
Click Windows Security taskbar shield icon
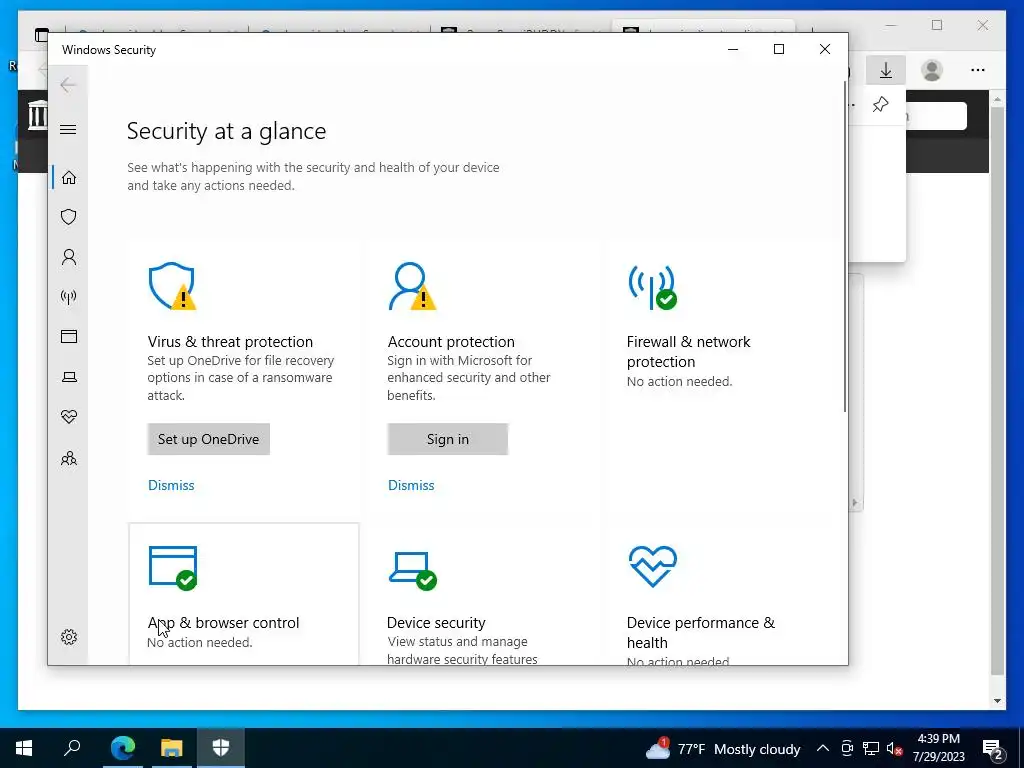(221, 748)
